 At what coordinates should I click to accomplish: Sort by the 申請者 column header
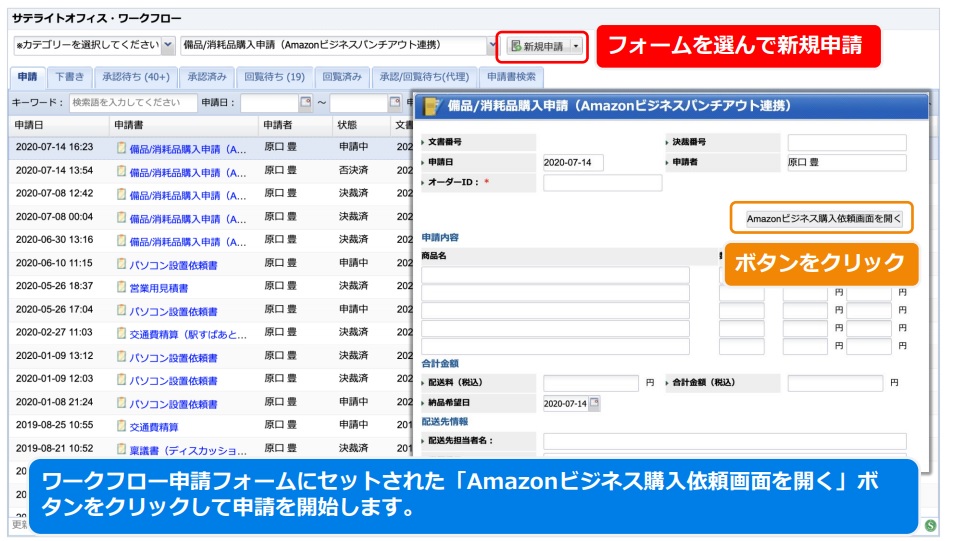[x=296, y=125]
